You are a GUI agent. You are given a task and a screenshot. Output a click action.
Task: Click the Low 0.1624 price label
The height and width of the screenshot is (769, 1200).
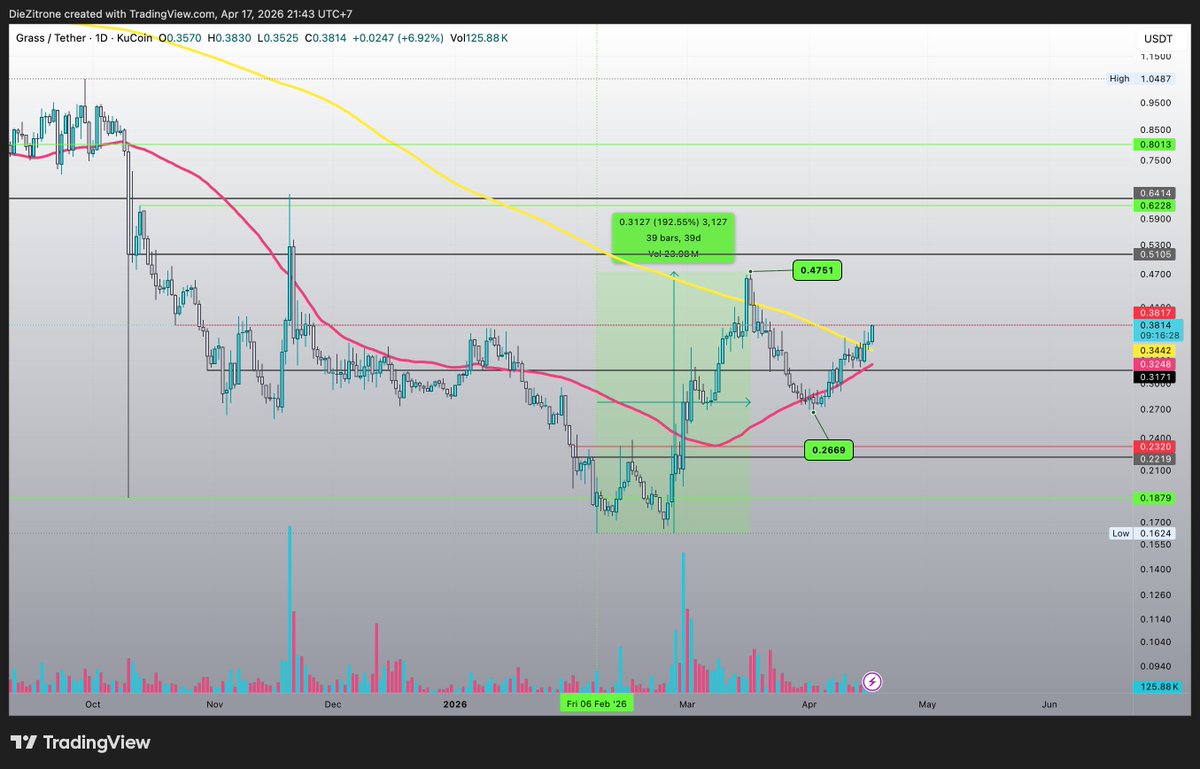click(x=1144, y=533)
